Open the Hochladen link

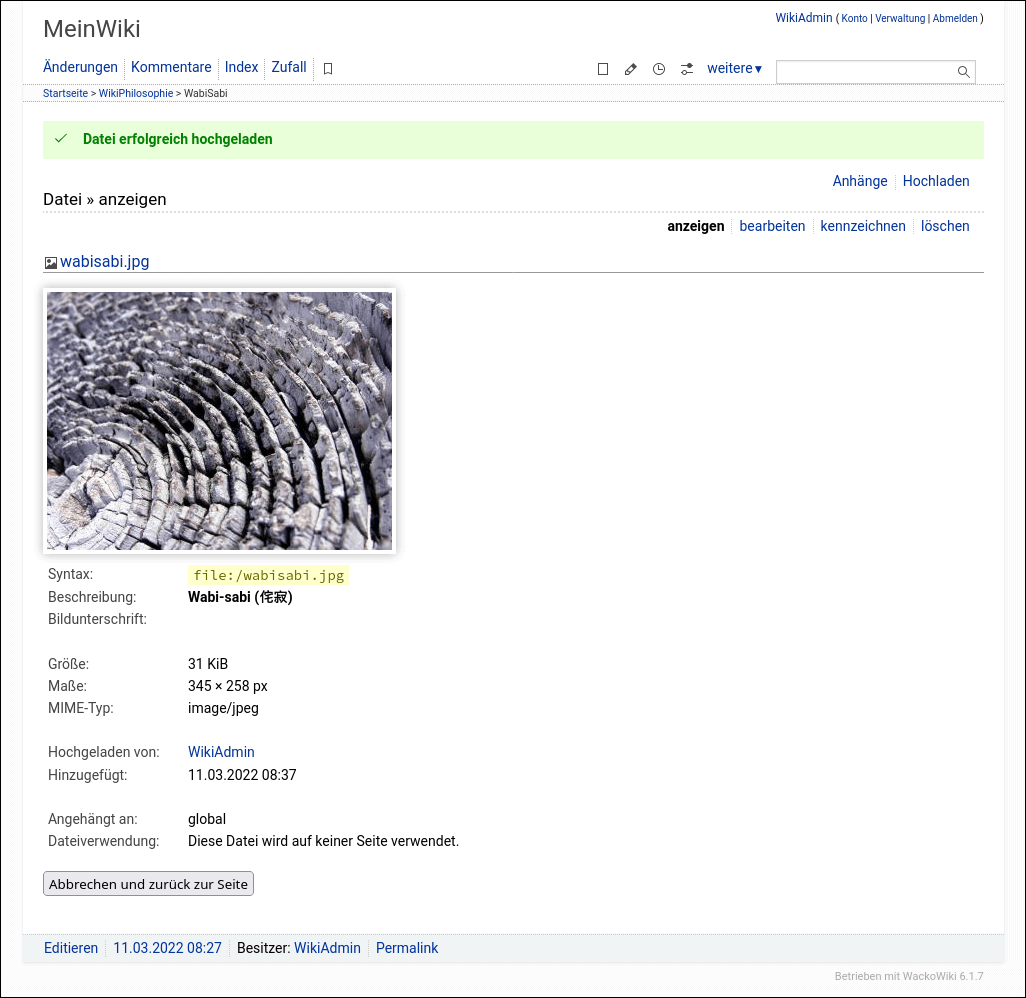pos(936,181)
